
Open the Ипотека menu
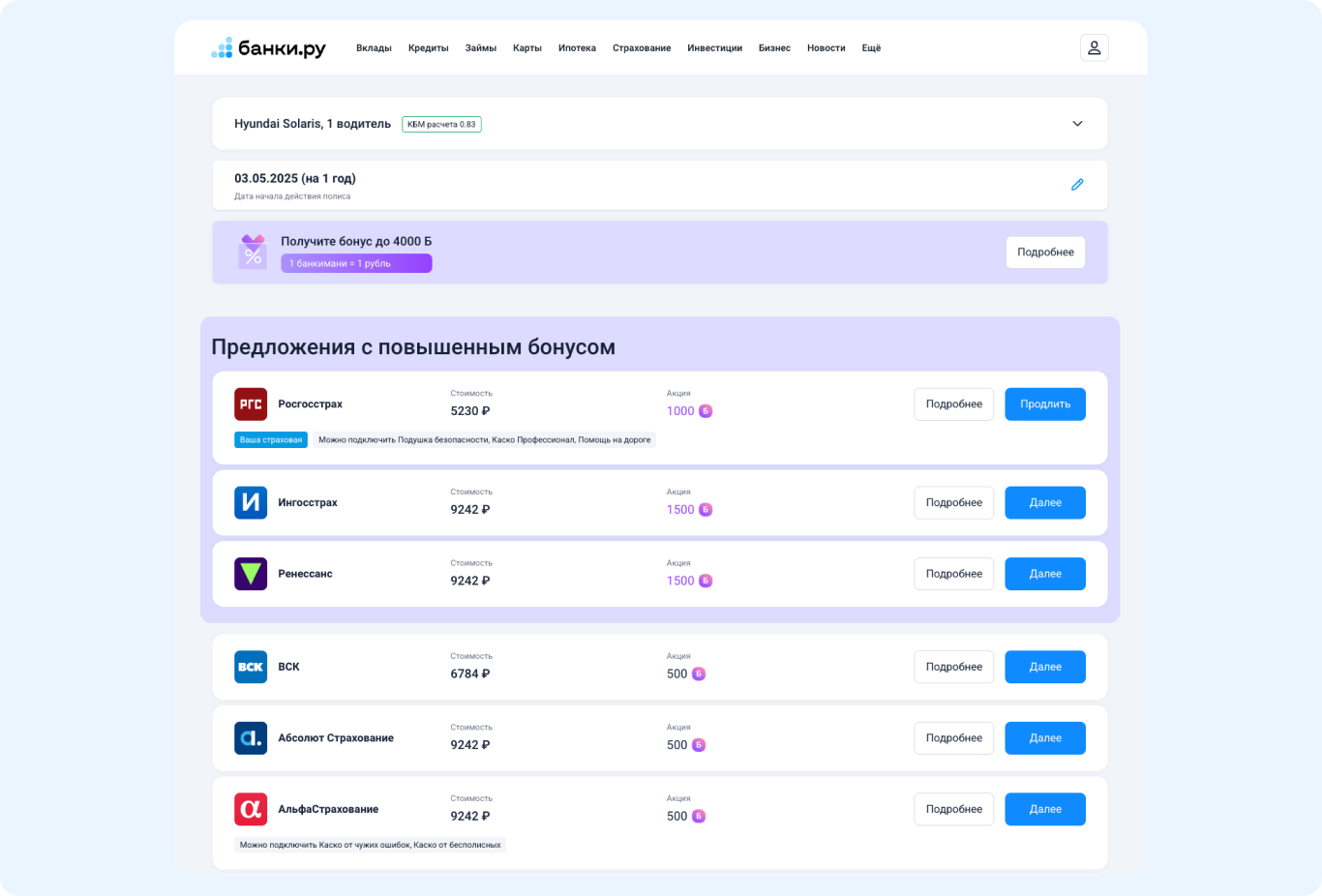[577, 48]
